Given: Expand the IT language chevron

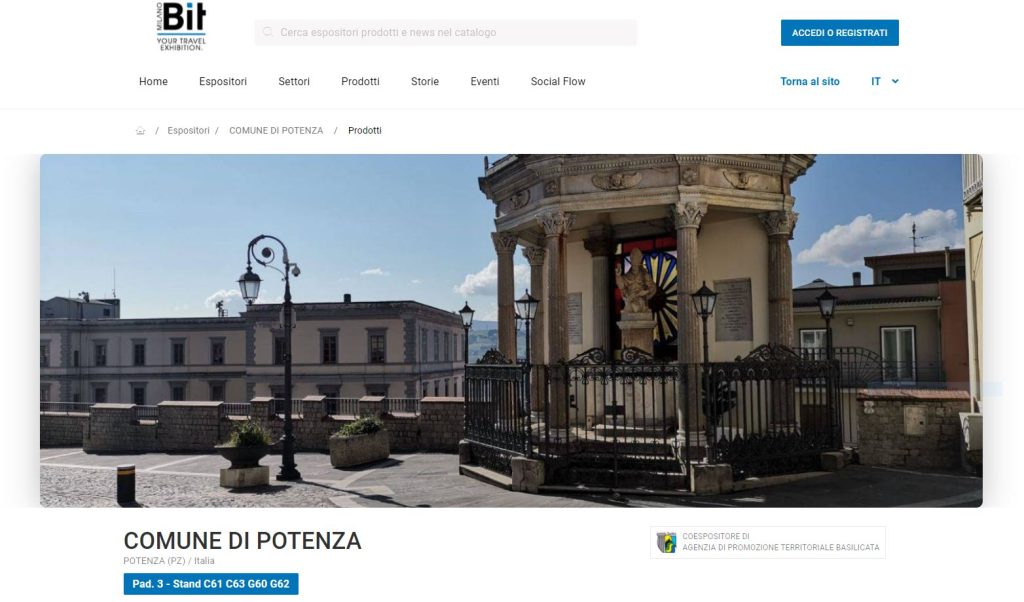Looking at the screenshot, I should click(x=895, y=82).
